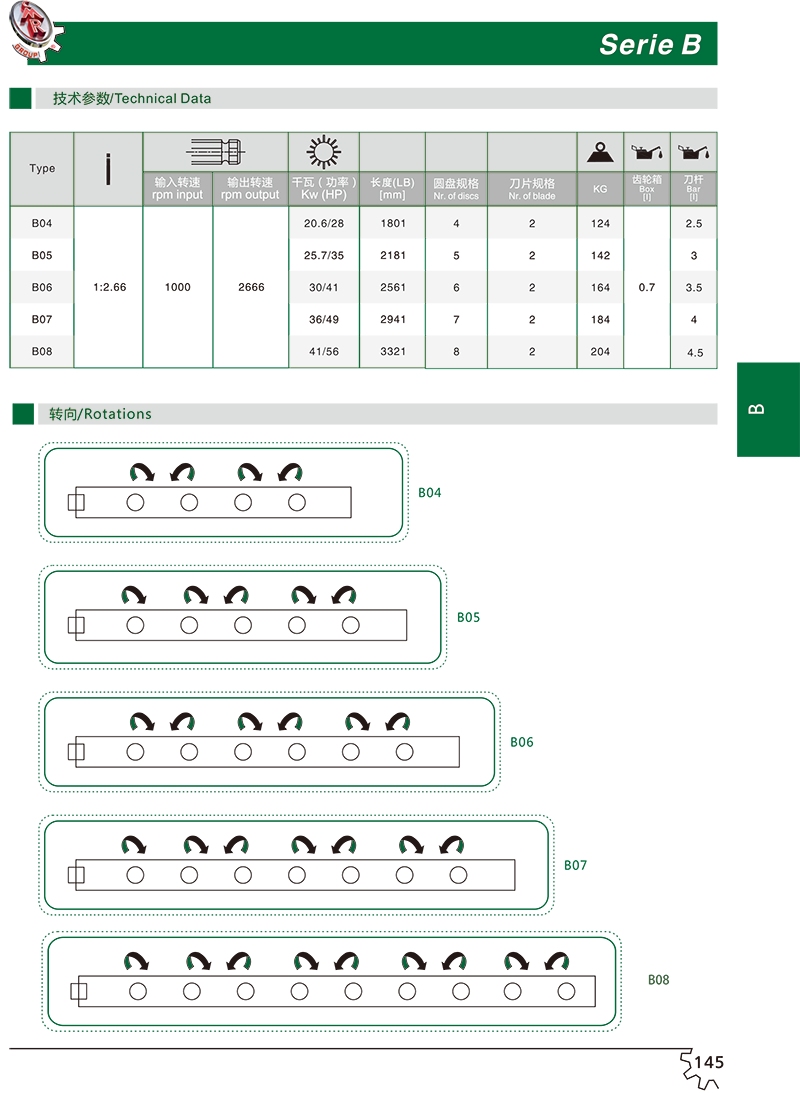The width and height of the screenshot is (800, 1093).
Task: Click the sun-shaped power icon
Action: (323, 152)
